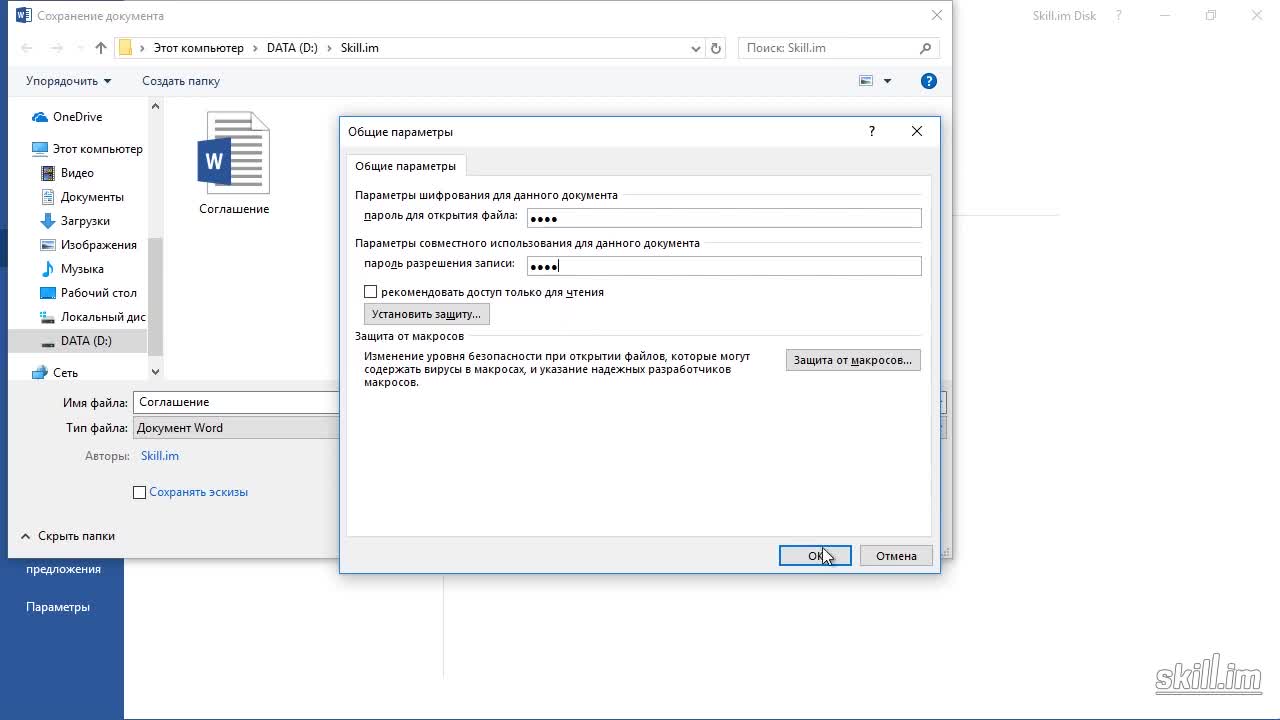Click Skill.im segment in address breadcrumb
This screenshot has width=1280, height=720.
pyautogui.click(x=360, y=48)
